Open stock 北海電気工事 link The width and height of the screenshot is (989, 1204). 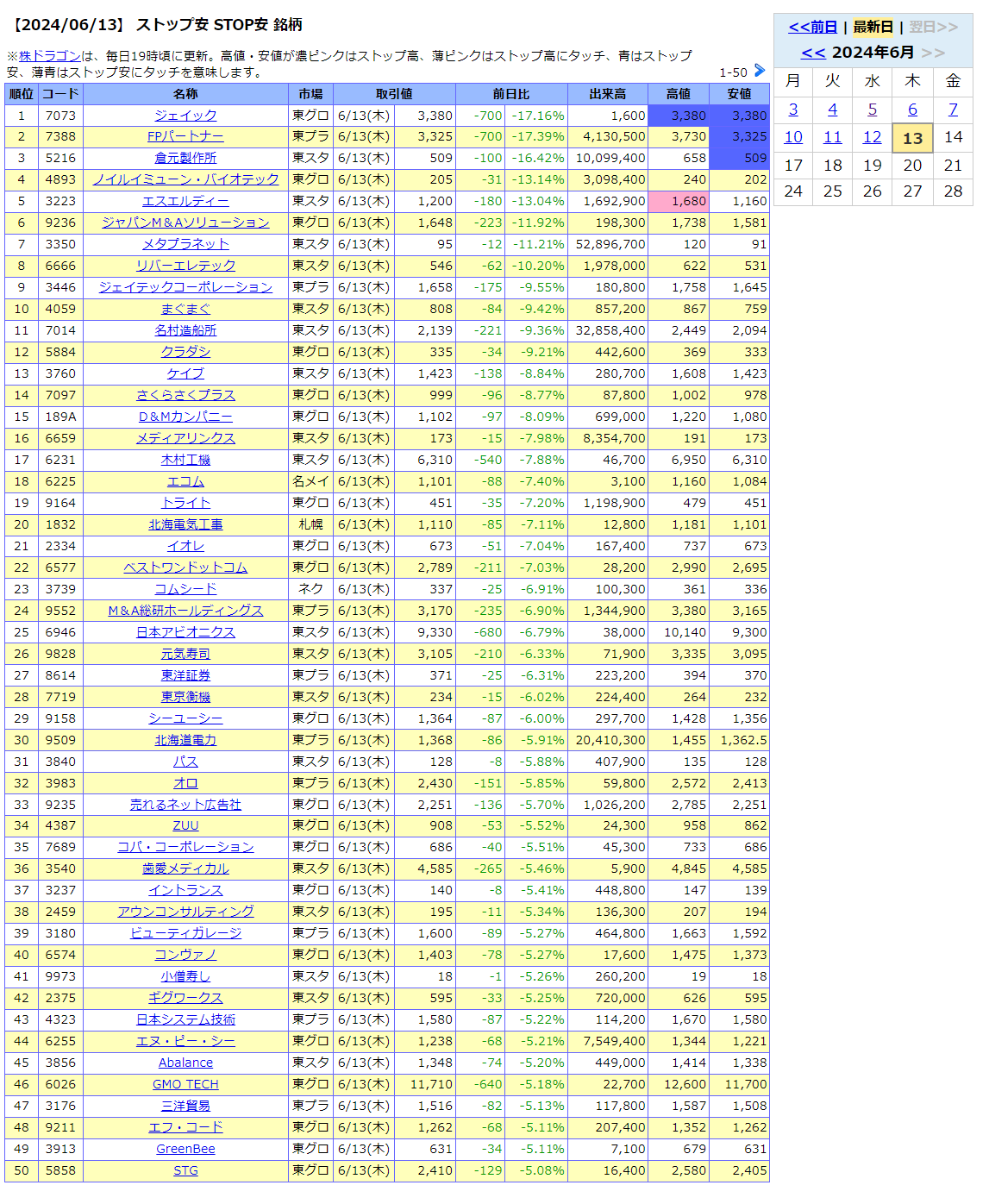click(x=185, y=525)
